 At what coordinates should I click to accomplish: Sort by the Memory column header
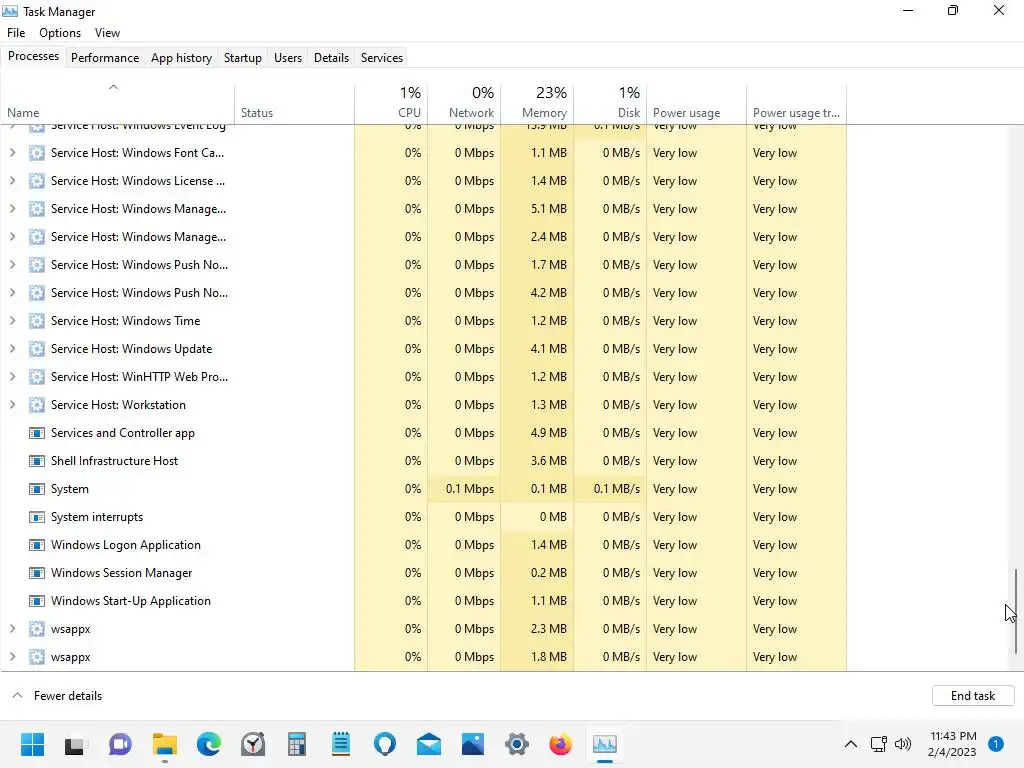pyautogui.click(x=537, y=103)
